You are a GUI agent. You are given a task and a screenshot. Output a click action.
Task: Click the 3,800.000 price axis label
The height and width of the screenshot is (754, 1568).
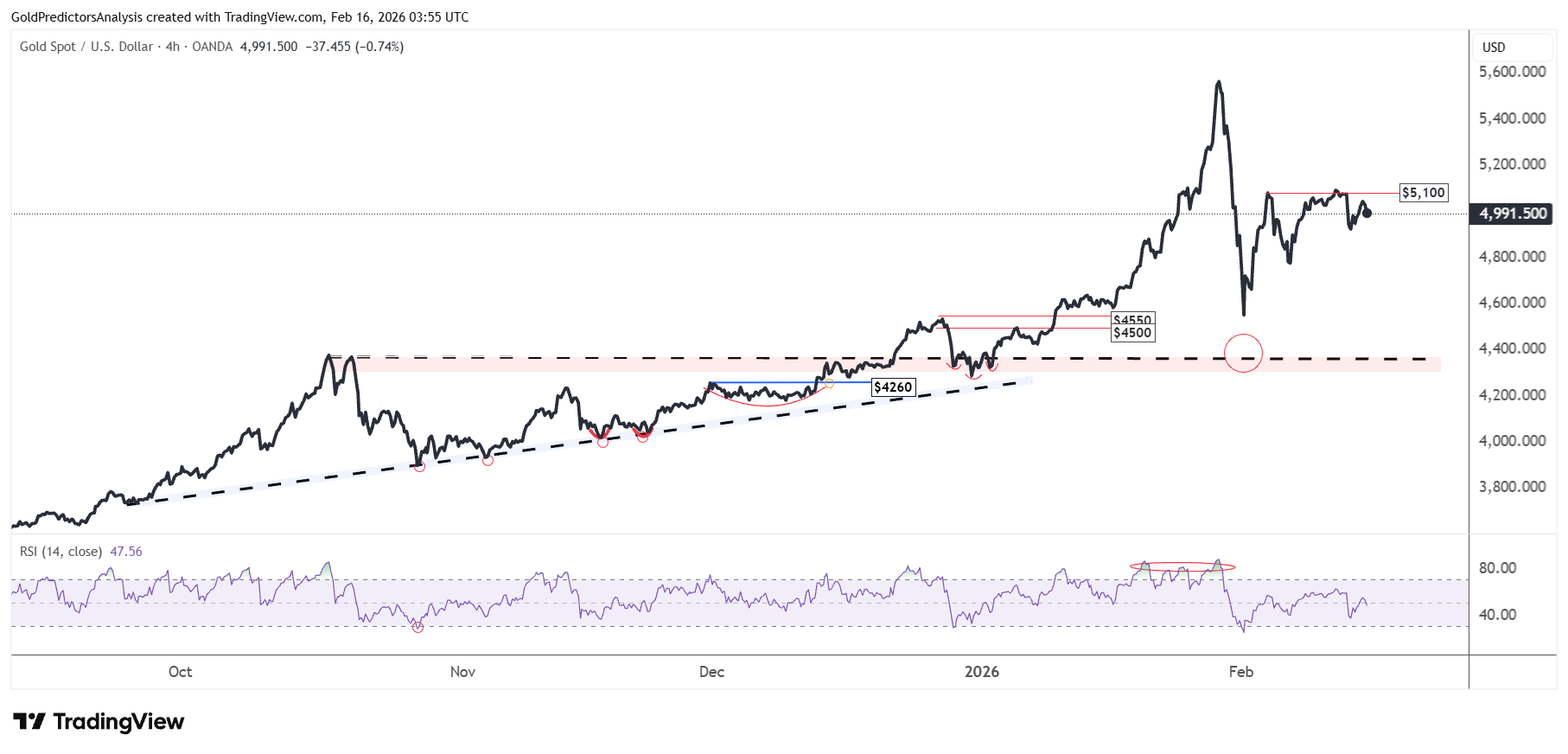[x=1513, y=487]
